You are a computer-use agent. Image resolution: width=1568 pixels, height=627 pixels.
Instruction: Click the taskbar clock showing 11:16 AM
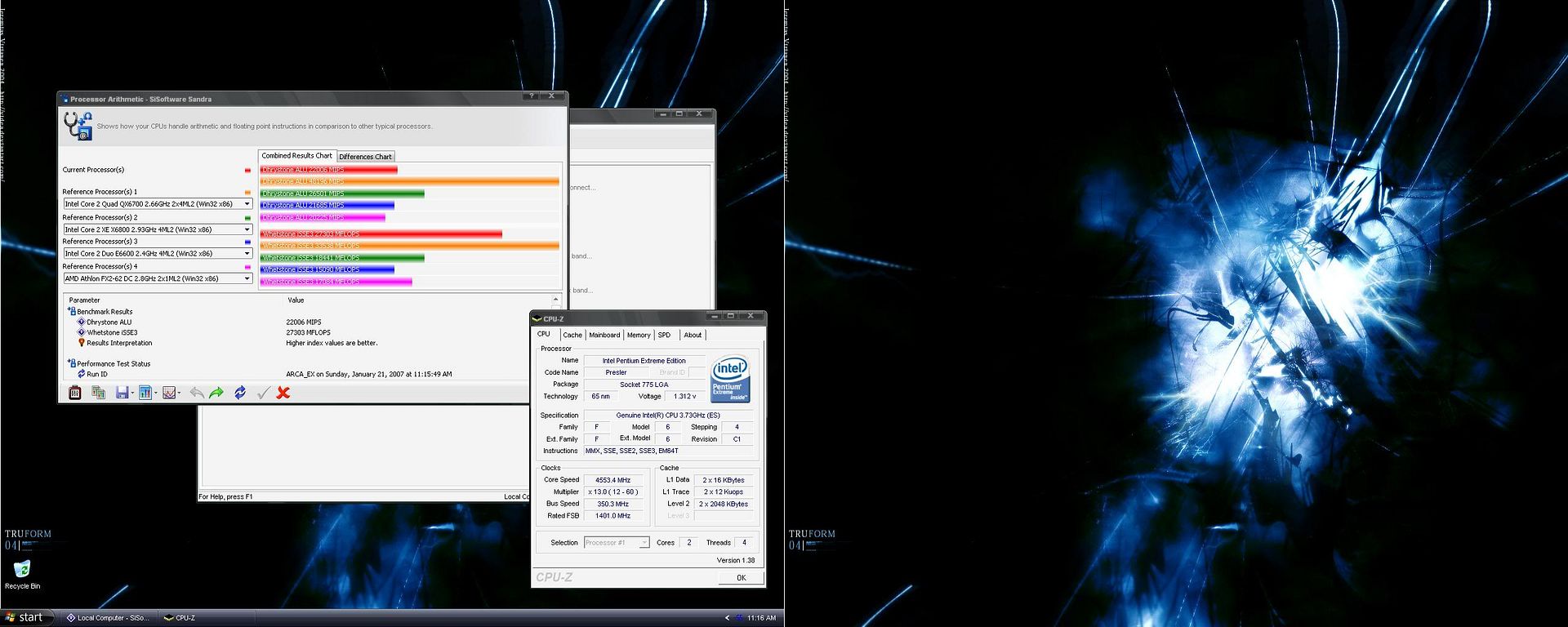(761, 618)
